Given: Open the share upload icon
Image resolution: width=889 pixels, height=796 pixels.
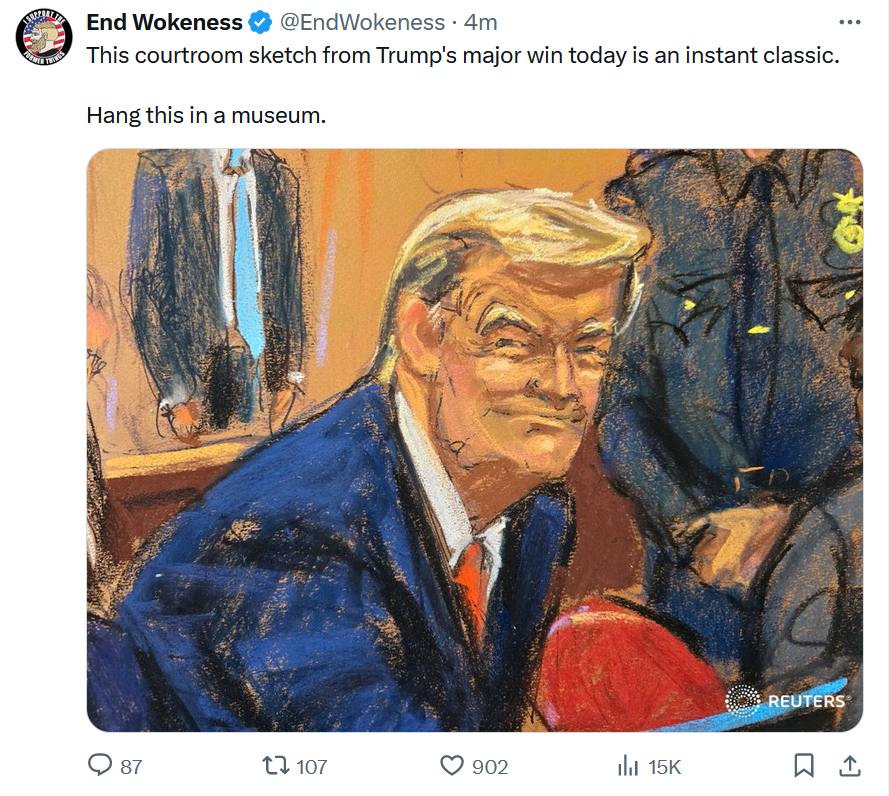Looking at the screenshot, I should pyautogui.click(x=849, y=766).
